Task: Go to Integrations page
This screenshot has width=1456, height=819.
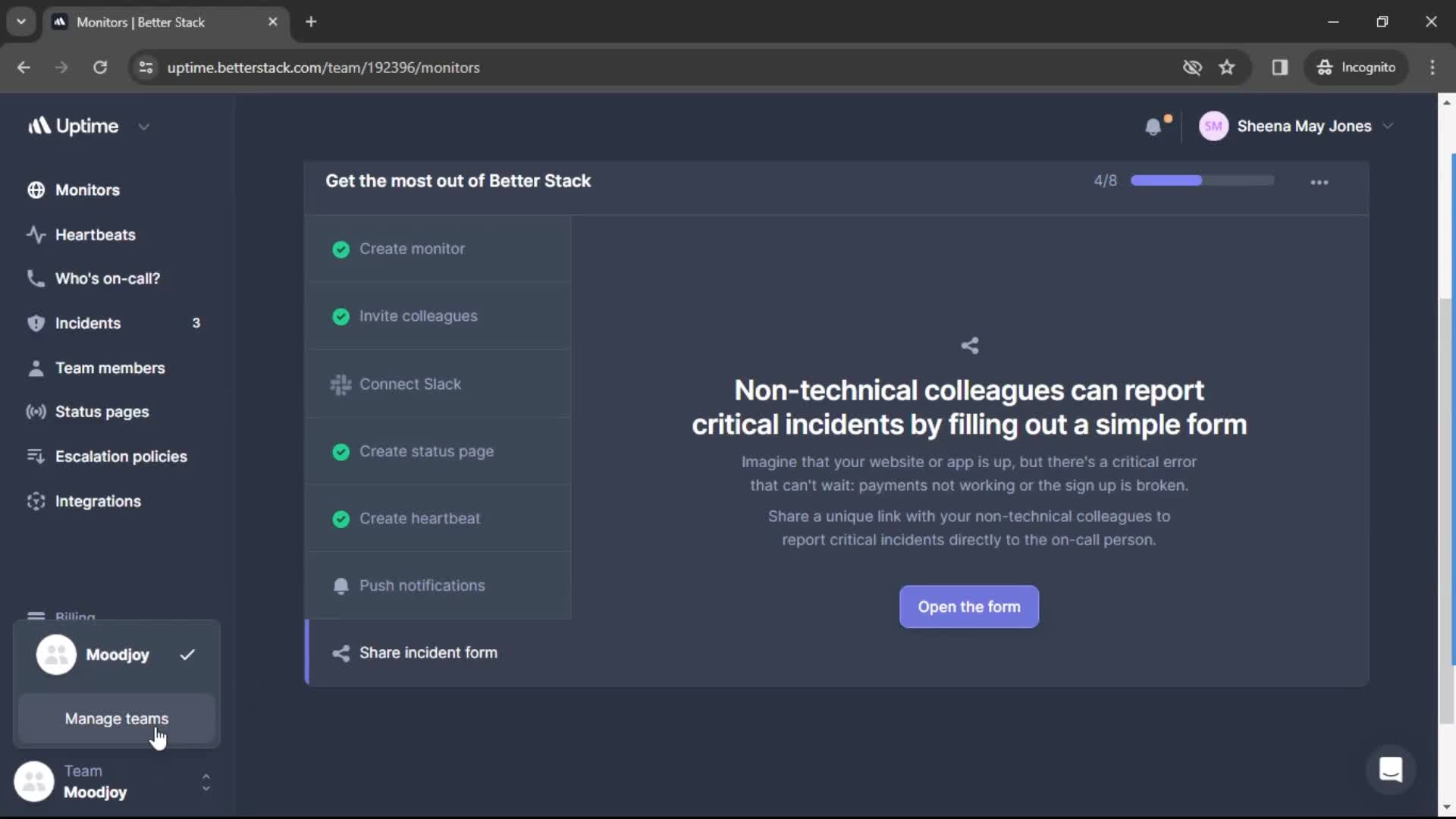Action: [x=98, y=500]
